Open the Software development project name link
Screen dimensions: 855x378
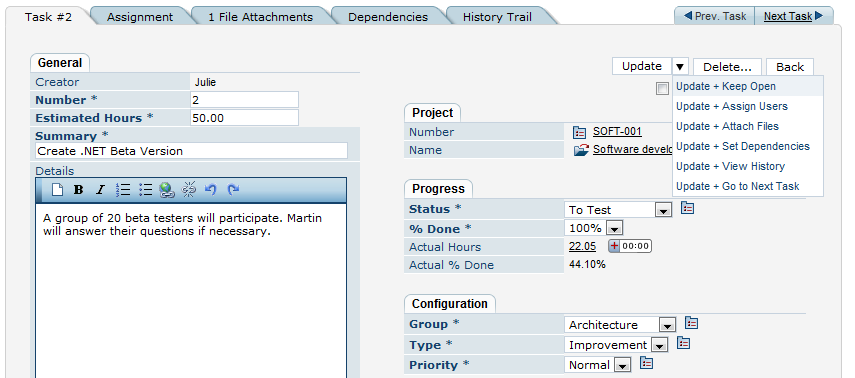pyautogui.click(x=632, y=149)
